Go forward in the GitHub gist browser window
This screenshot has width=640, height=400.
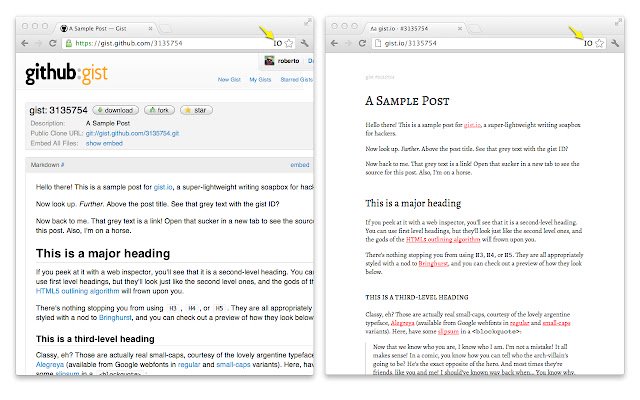[38, 43]
